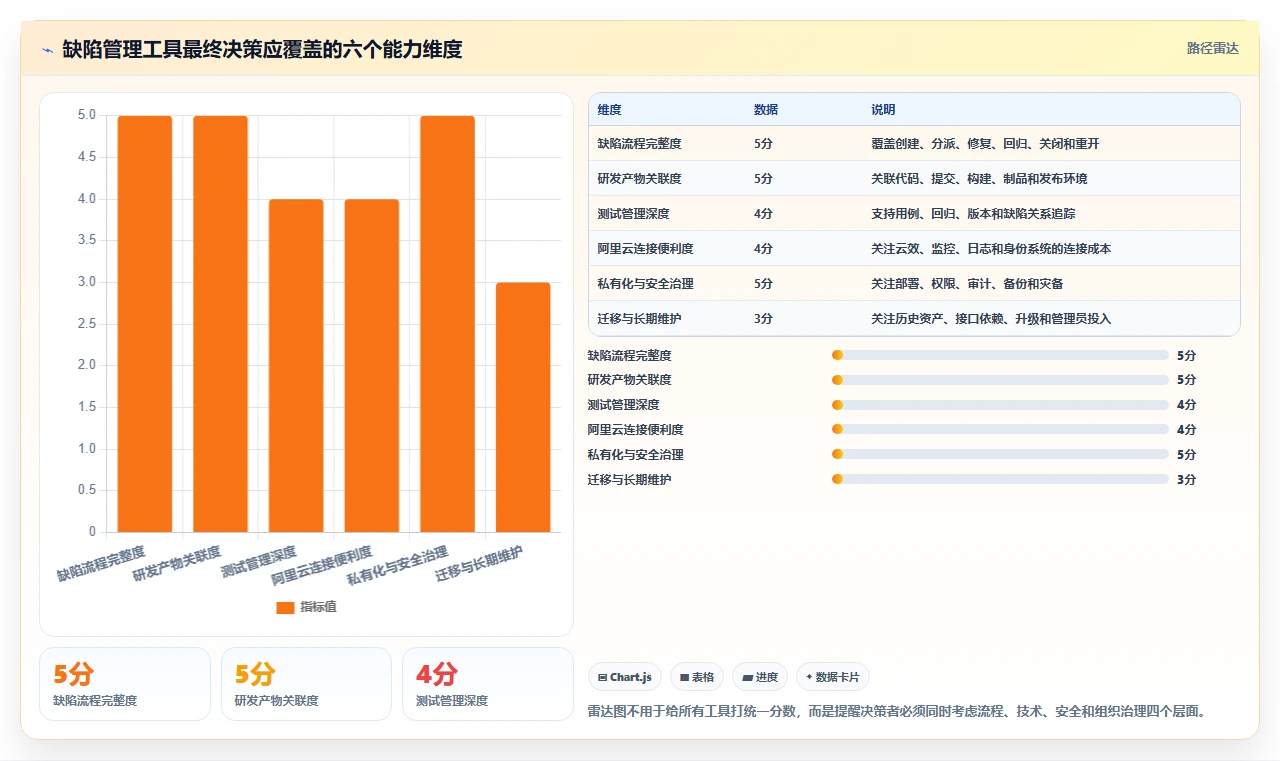Image resolution: width=1280 pixels, height=761 pixels.
Task: Click the 私有化与安全治理 bar in chart
Action: [447, 324]
